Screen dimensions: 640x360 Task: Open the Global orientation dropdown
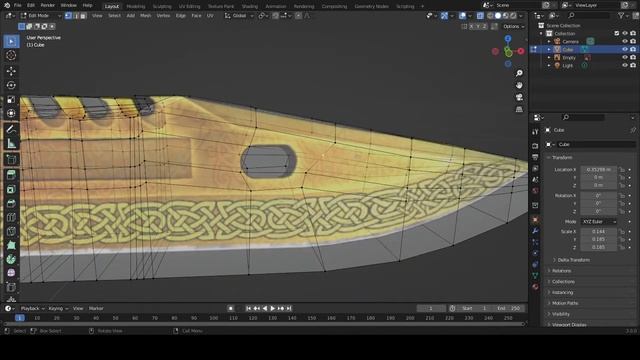(x=239, y=16)
